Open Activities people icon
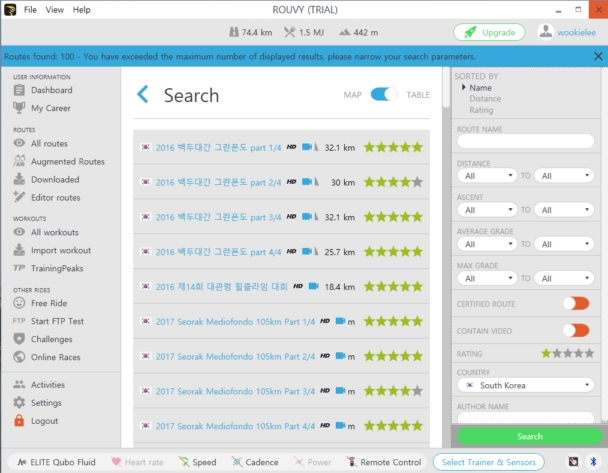The height and width of the screenshot is (473, 608). click(19, 385)
